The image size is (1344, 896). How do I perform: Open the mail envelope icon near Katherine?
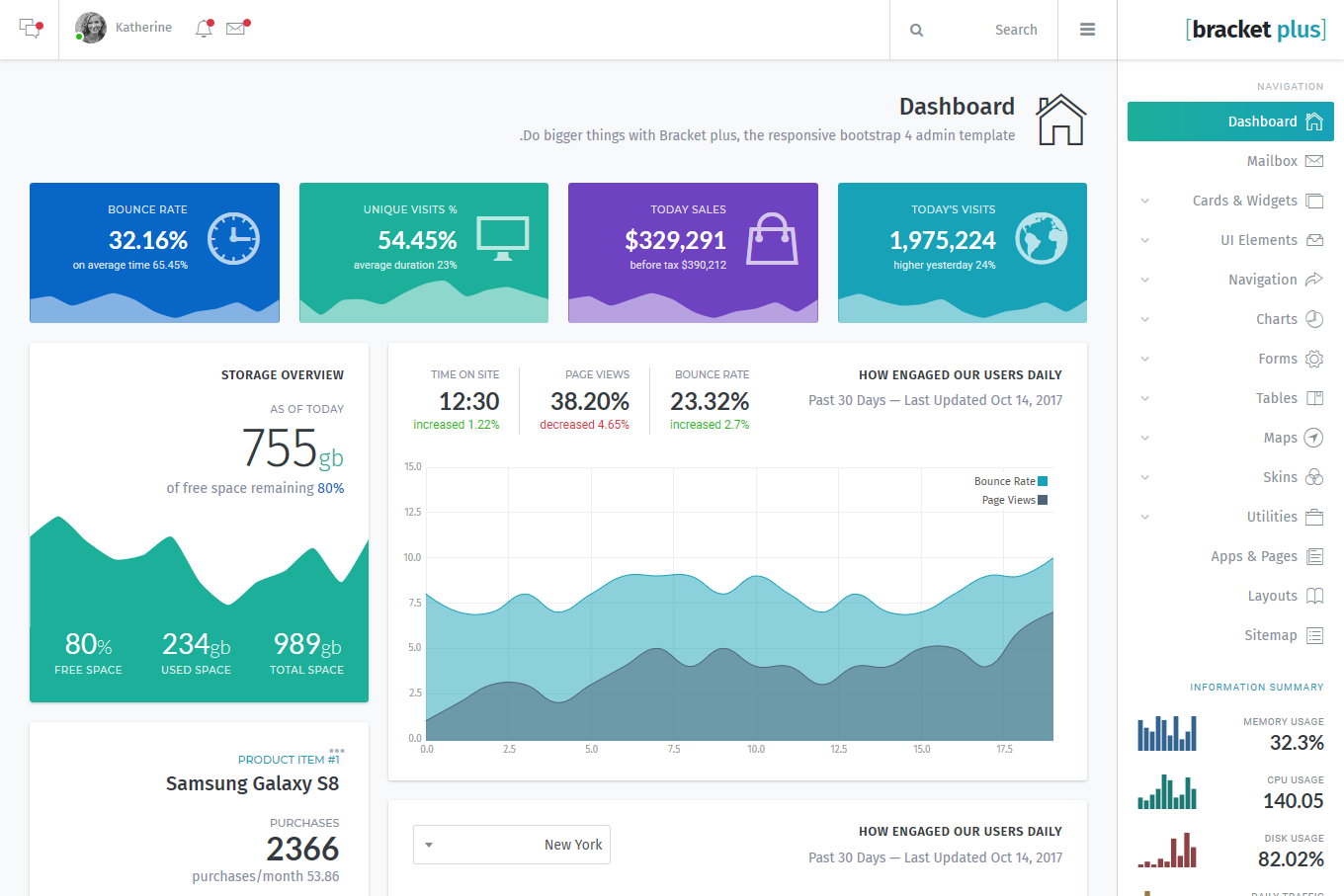click(235, 29)
